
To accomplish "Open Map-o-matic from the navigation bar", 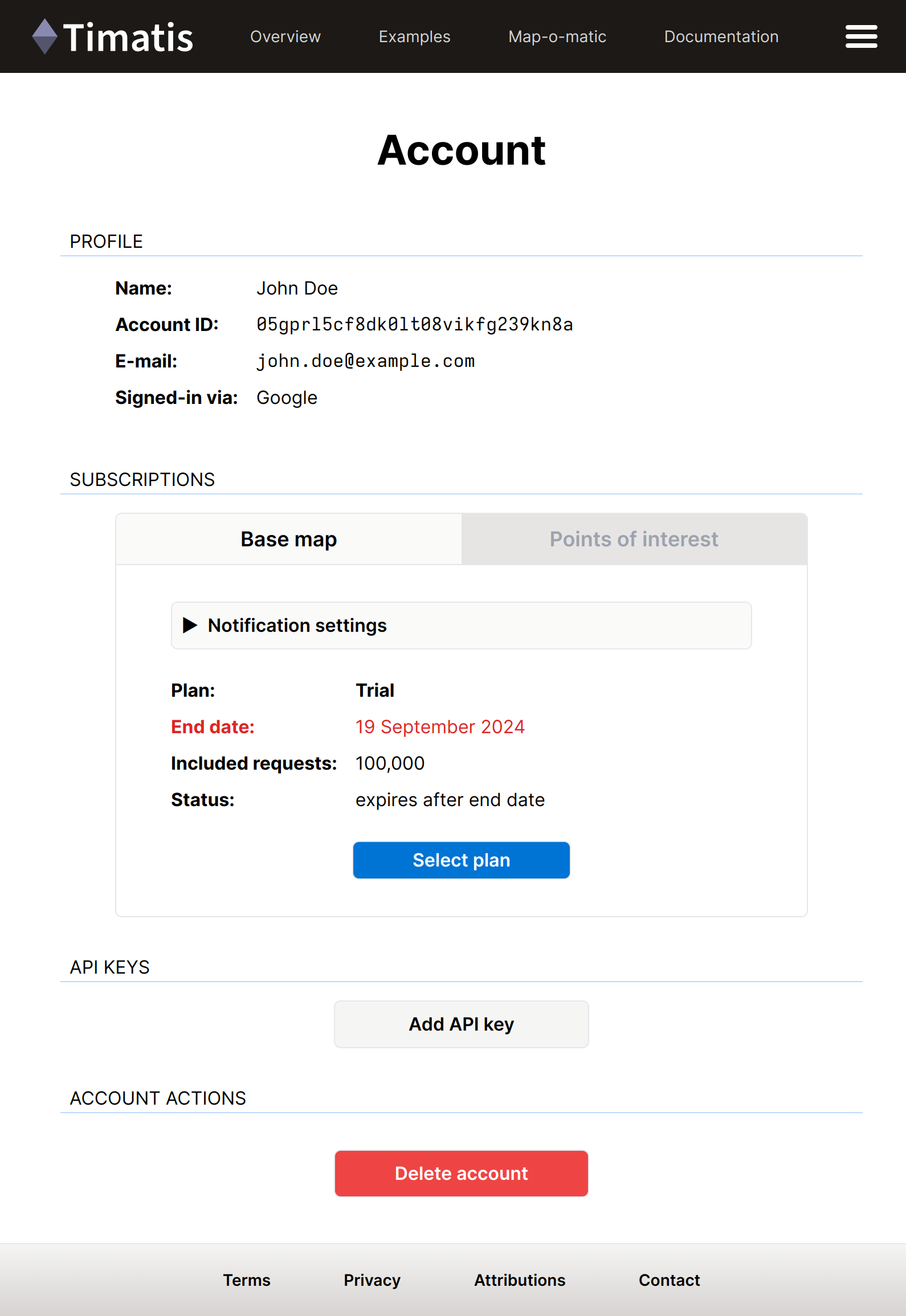I will coord(557,36).
